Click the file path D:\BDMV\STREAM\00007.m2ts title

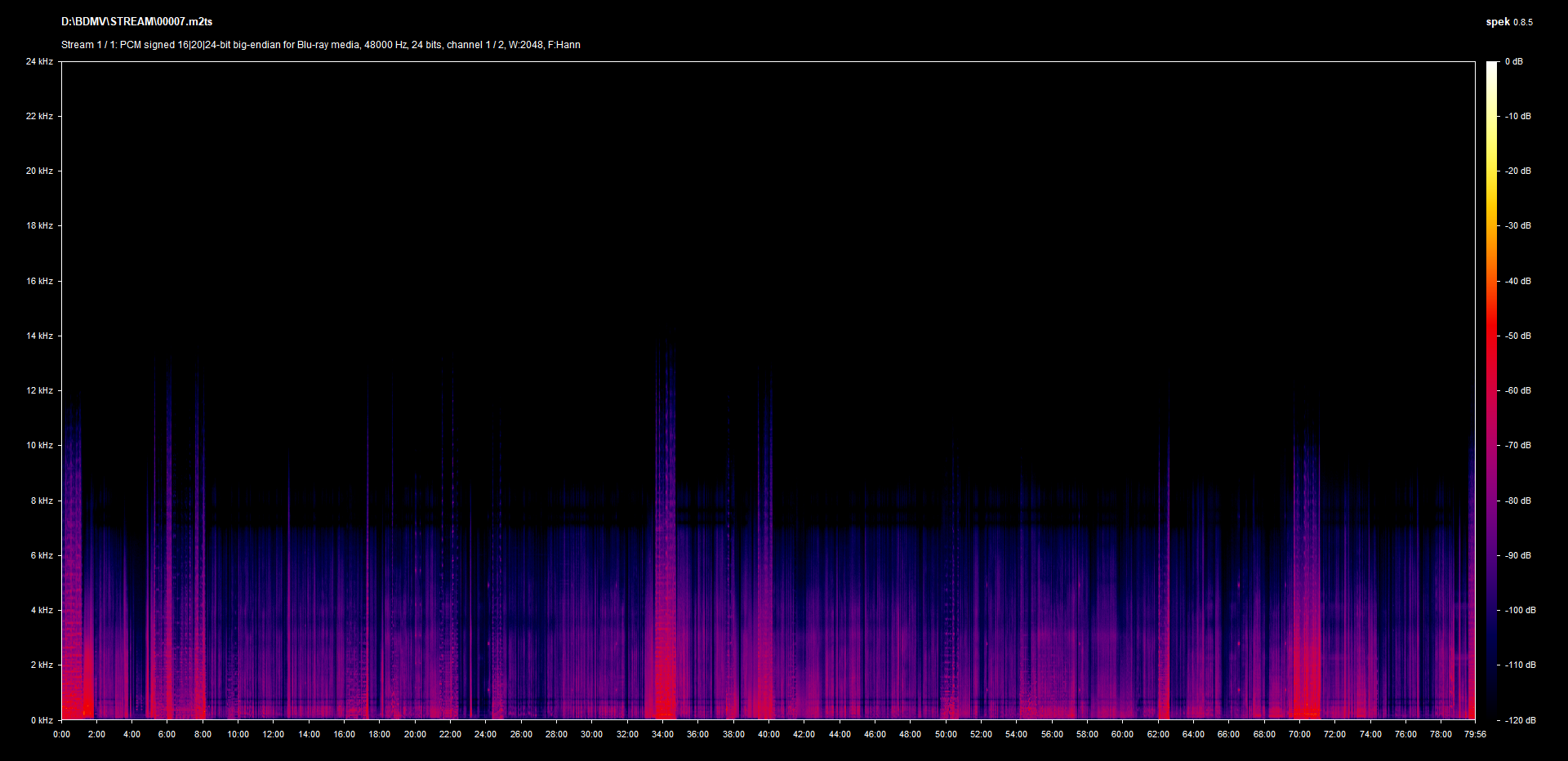click(x=136, y=22)
